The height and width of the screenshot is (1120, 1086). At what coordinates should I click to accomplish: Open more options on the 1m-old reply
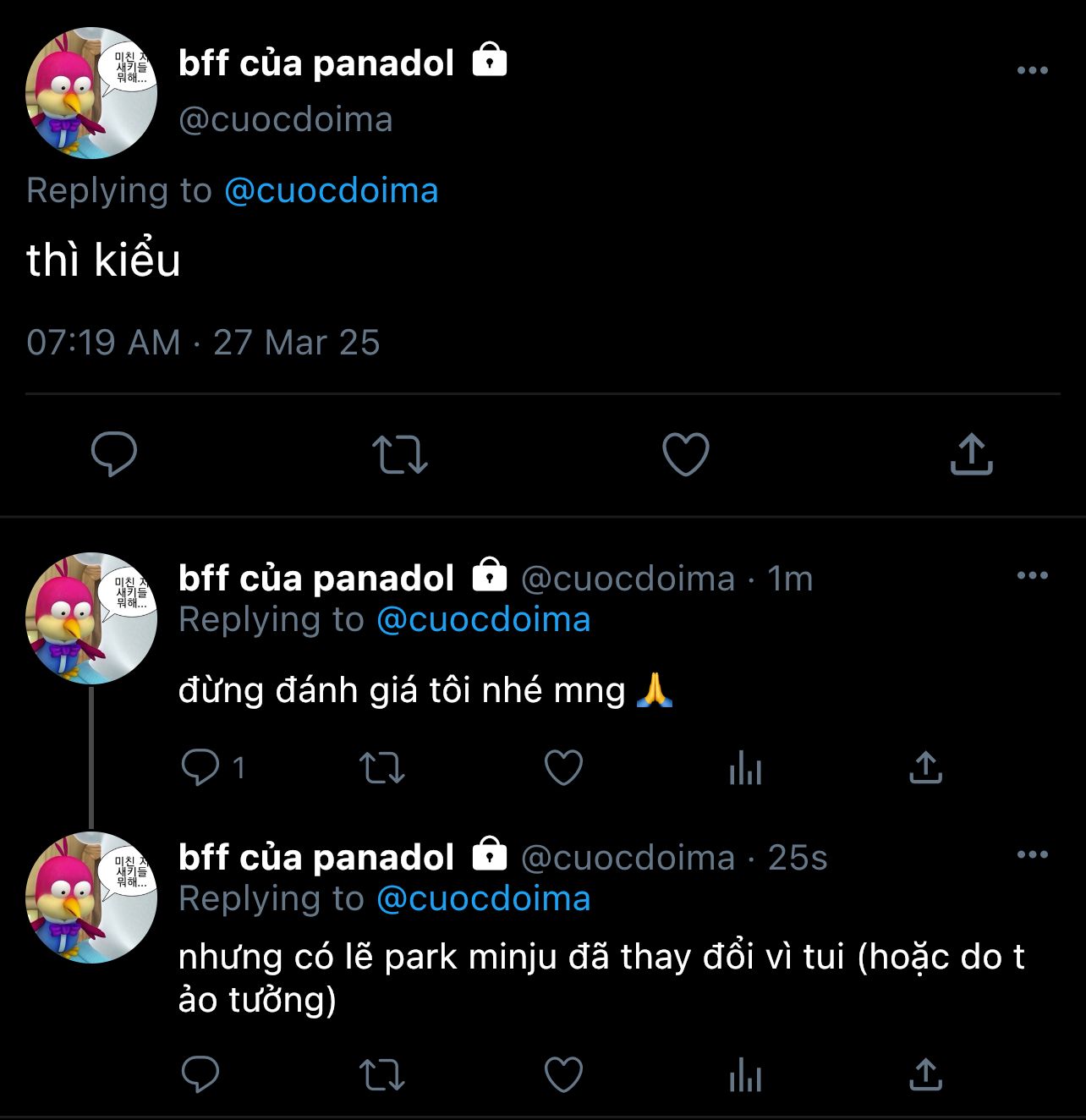(x=1032, y=575)
